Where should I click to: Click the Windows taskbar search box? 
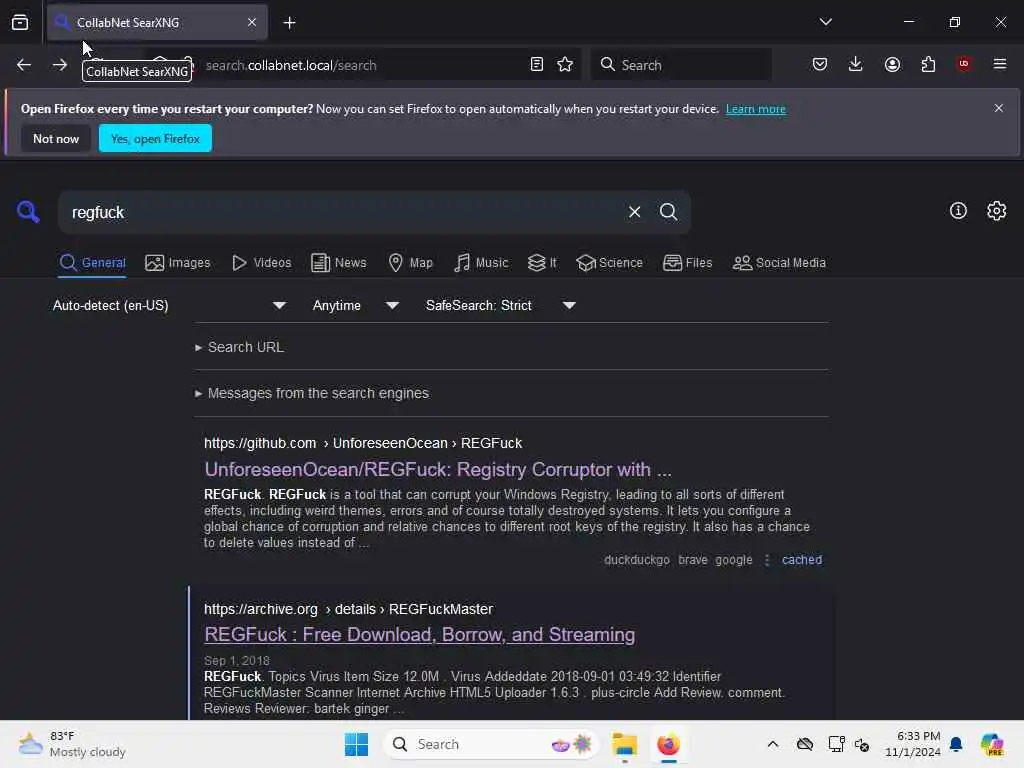click(x=491, y=744)
